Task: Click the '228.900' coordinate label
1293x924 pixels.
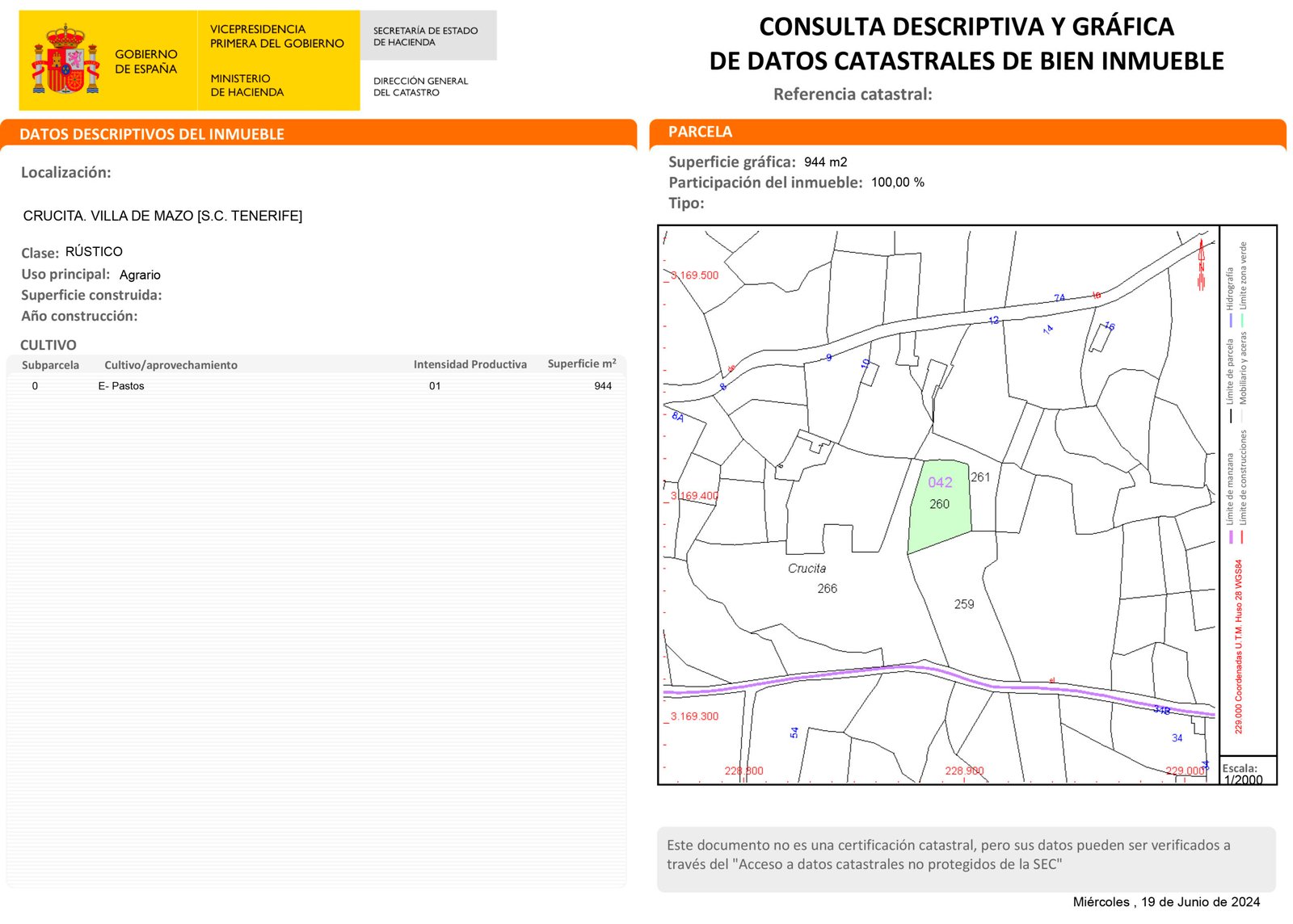Action: [965, 771]
